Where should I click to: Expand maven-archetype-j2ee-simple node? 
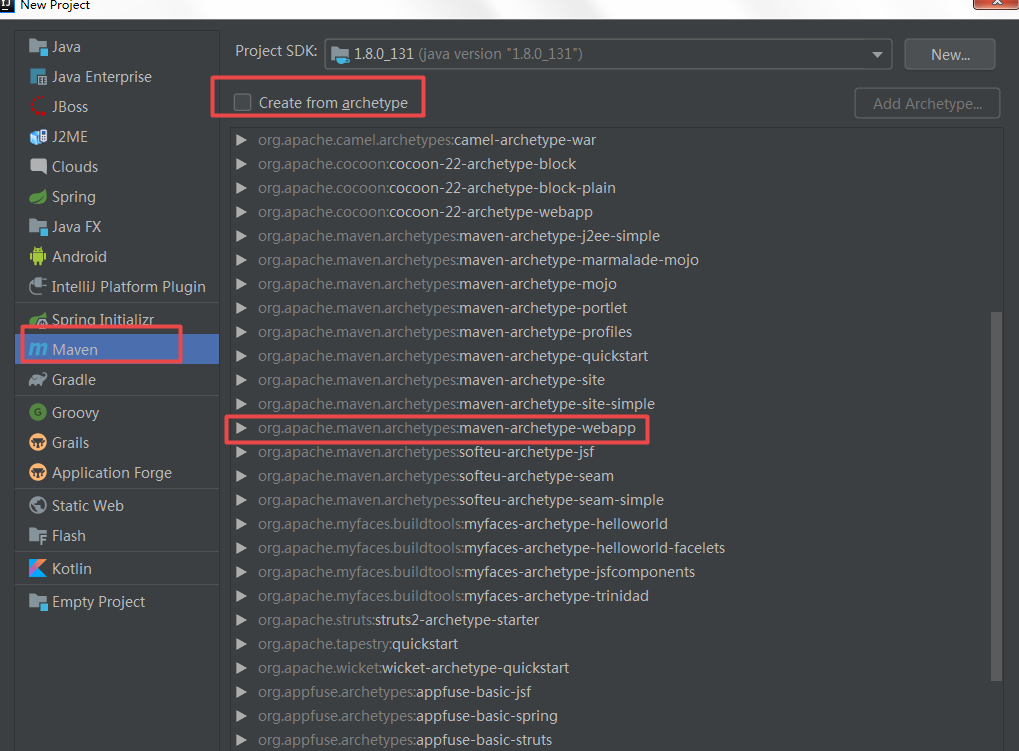pos(241,236)
